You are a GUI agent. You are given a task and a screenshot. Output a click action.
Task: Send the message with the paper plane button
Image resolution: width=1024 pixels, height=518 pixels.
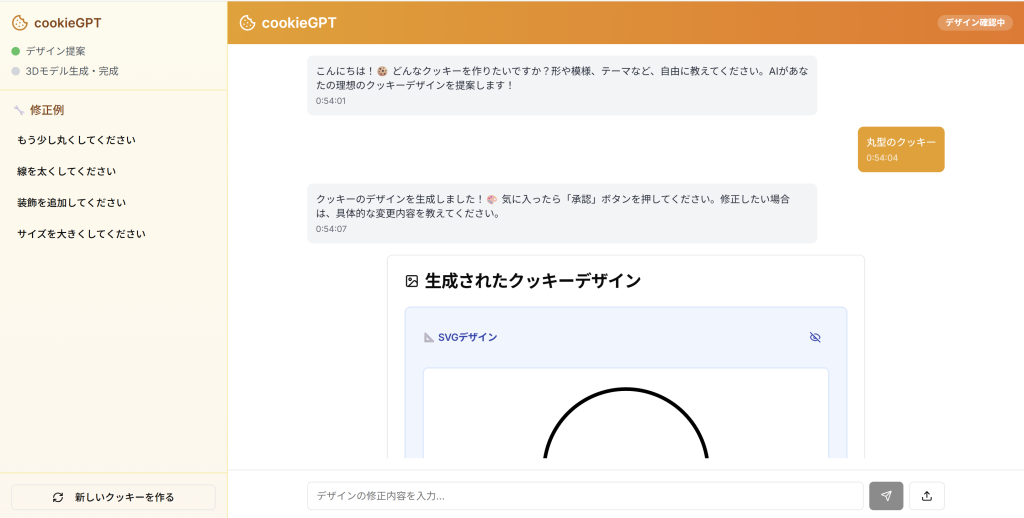[886, 496]
